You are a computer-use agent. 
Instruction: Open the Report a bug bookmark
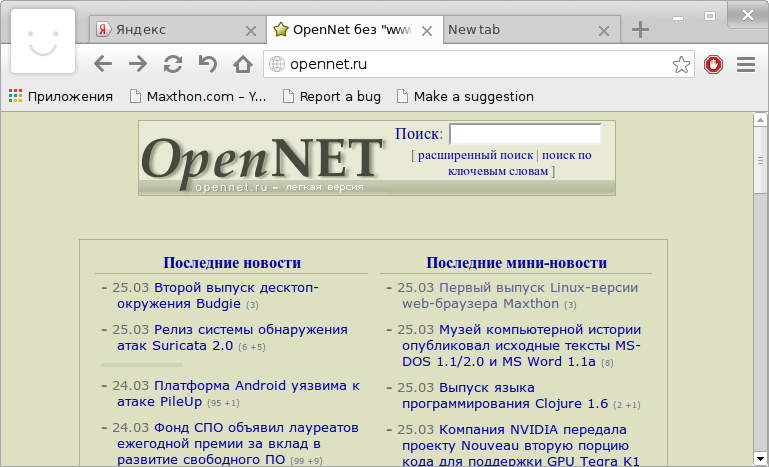coord(332,97)
